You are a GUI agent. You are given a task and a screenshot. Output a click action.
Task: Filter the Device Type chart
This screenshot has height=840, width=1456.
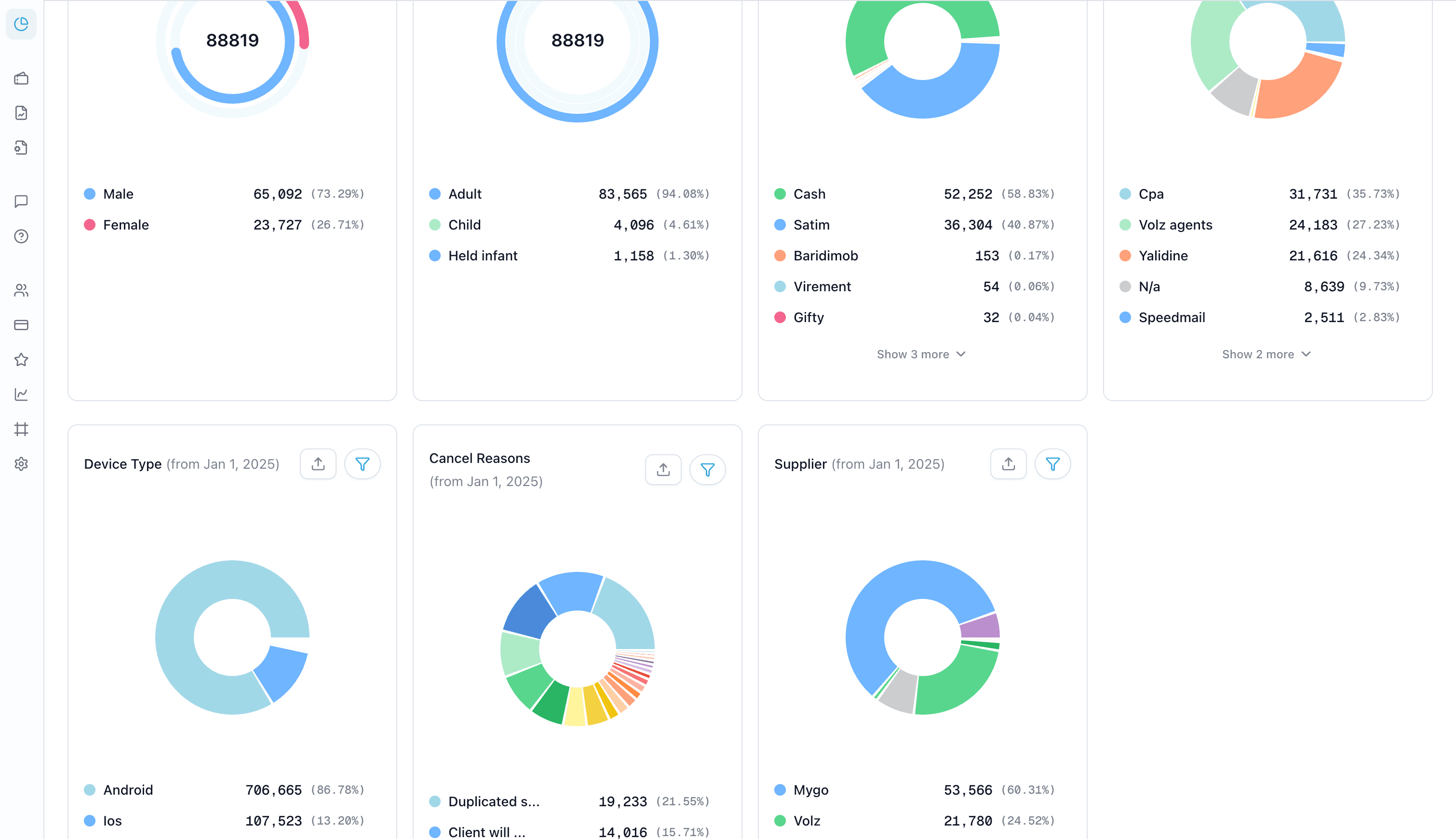click(x=362, y=464)
